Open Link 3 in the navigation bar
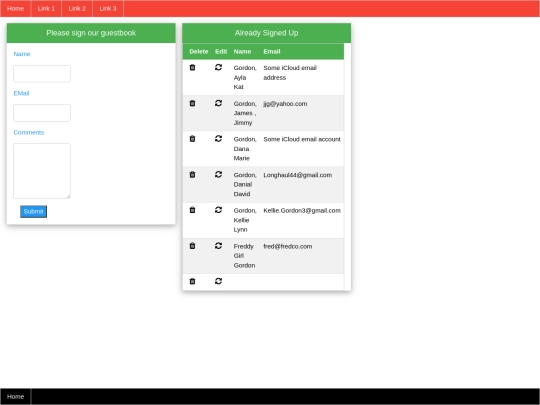Screen dimensions: 540x405 (x=108, y=9)
